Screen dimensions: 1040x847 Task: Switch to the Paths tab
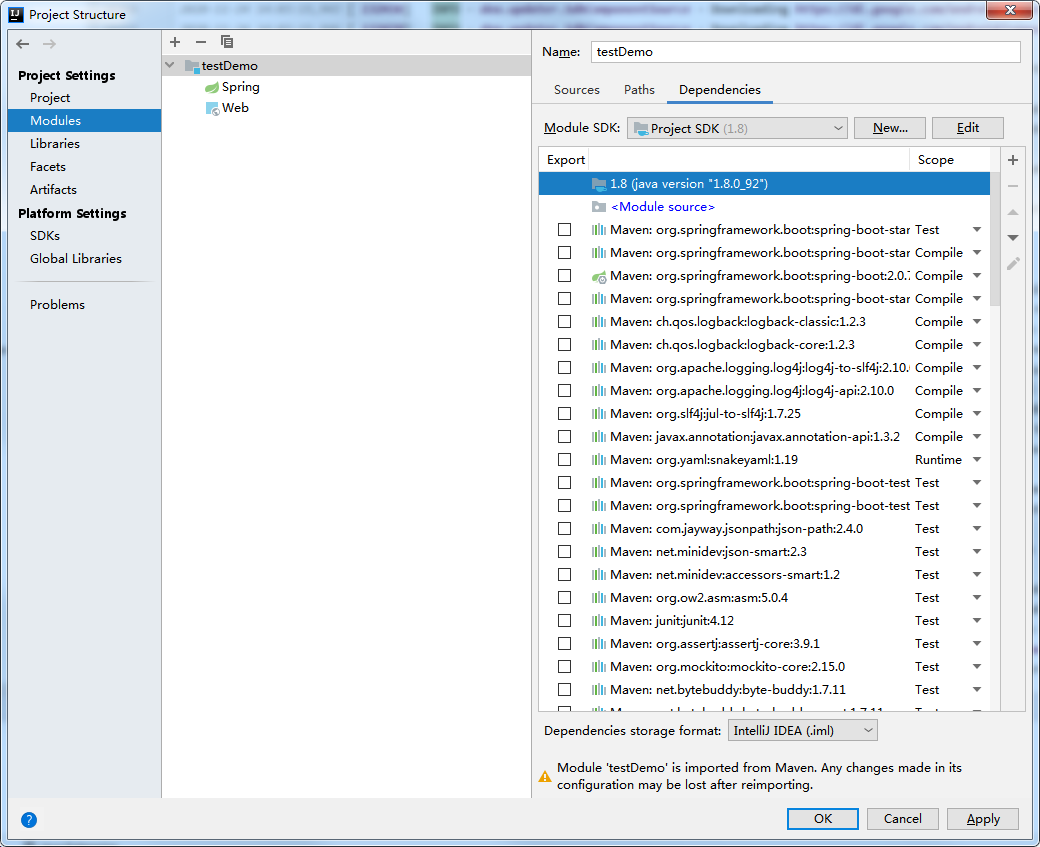click(x=639, y=90)
